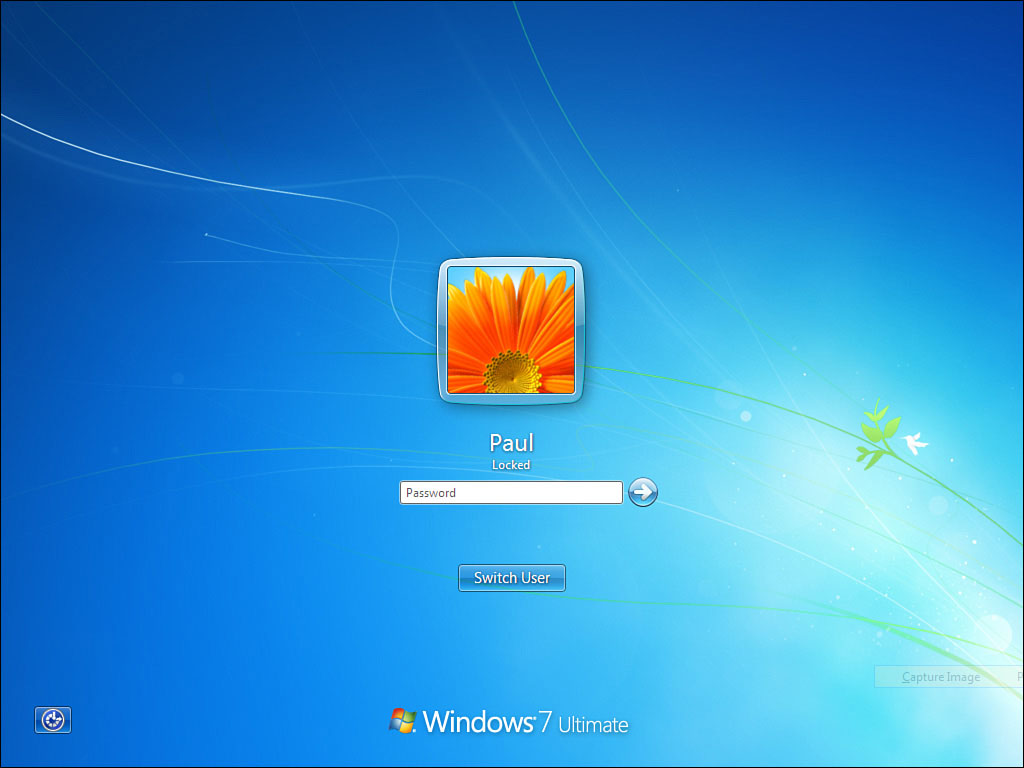Click the user name Paul
Viewport: 1024px width, 768px height.
coord(511,442)
